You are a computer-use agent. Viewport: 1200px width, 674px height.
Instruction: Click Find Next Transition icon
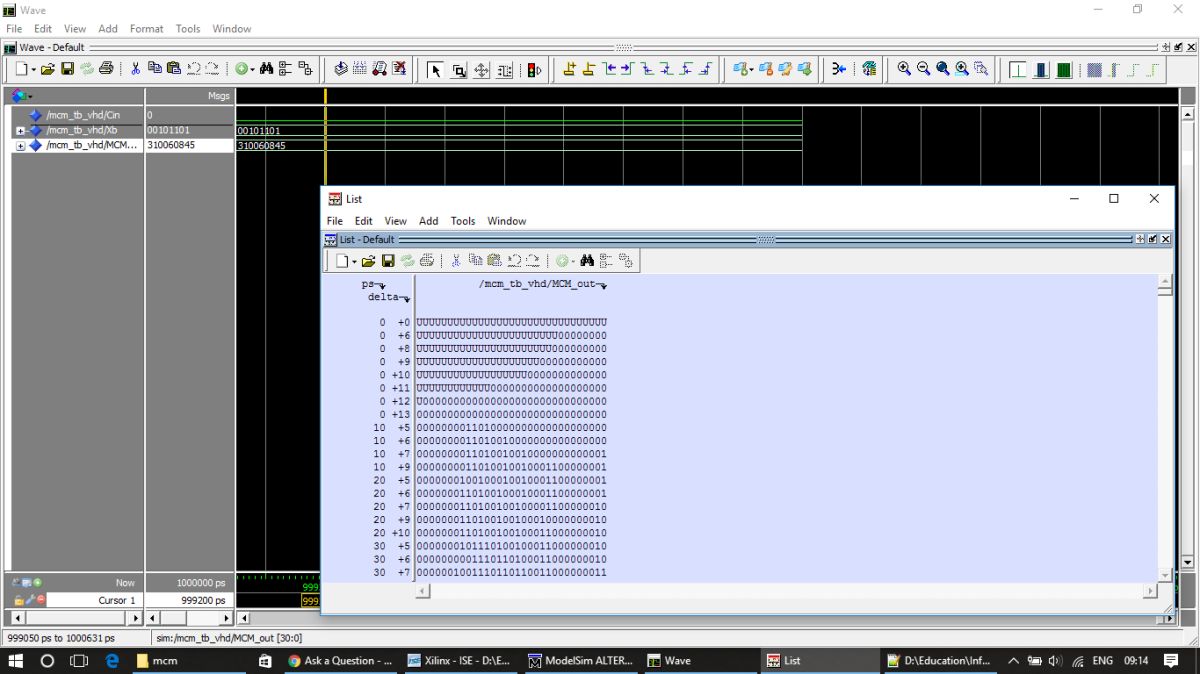(627, 69)
